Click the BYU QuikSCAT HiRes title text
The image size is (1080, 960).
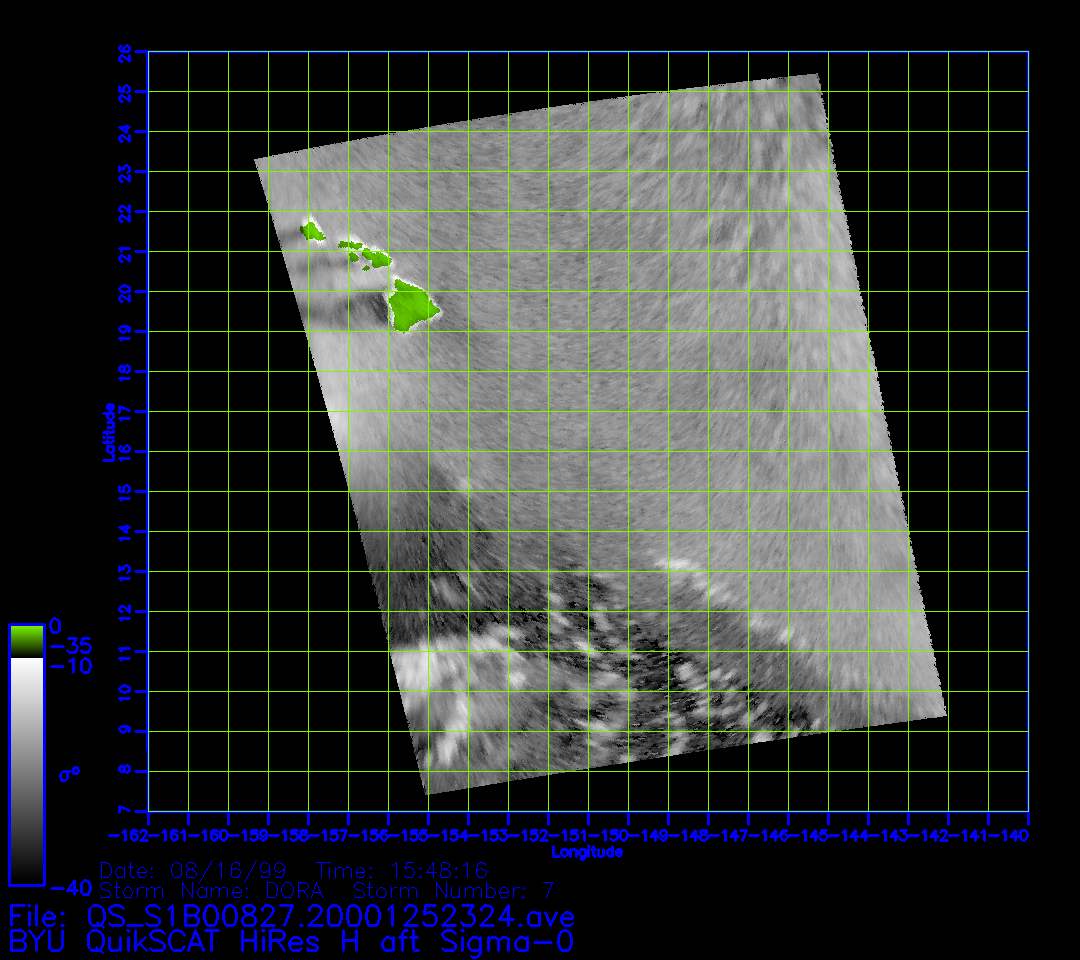tap(292, 941)
